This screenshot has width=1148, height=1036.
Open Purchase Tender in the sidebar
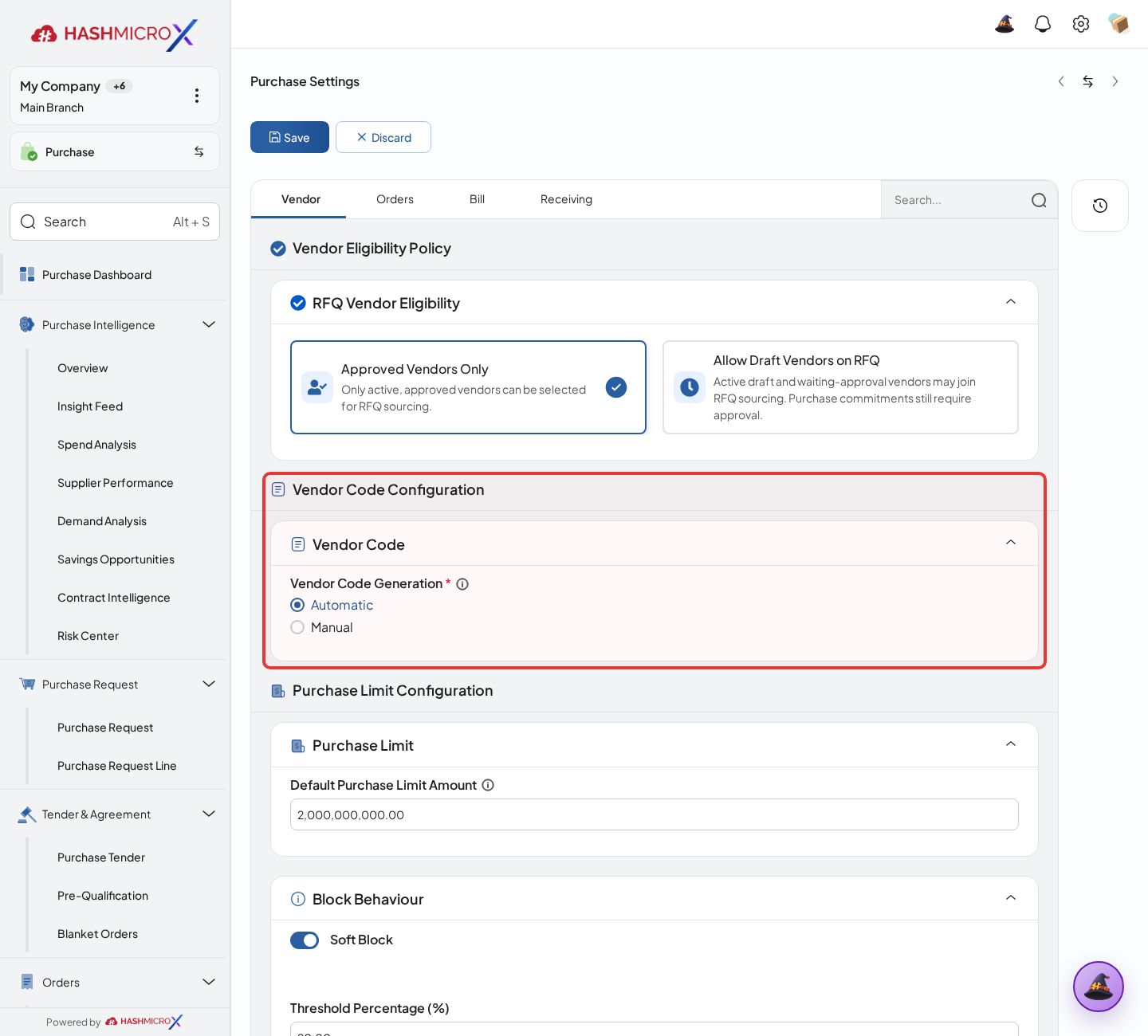(101, 857)
